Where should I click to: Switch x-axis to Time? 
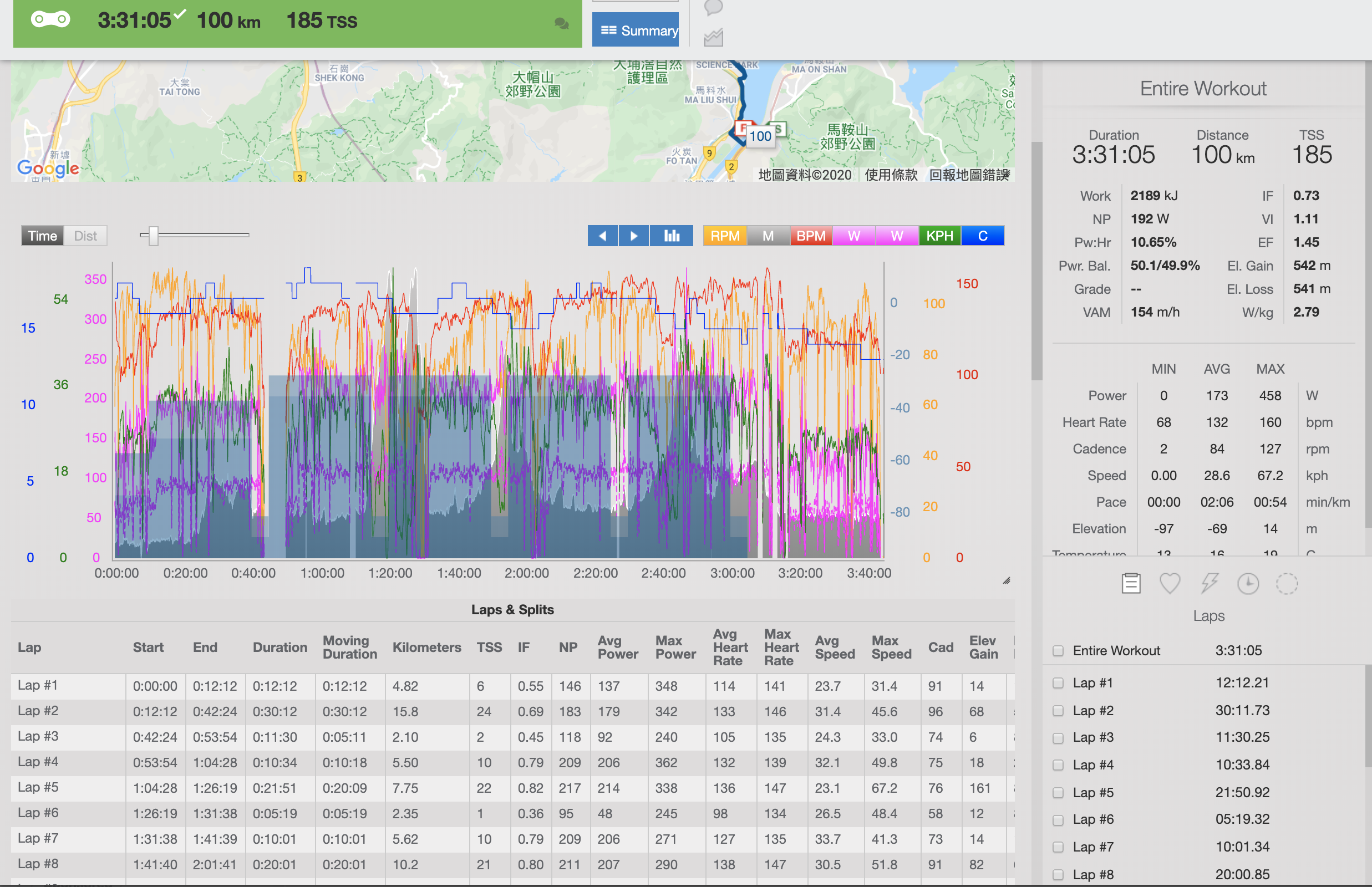[x=43, y=236]
